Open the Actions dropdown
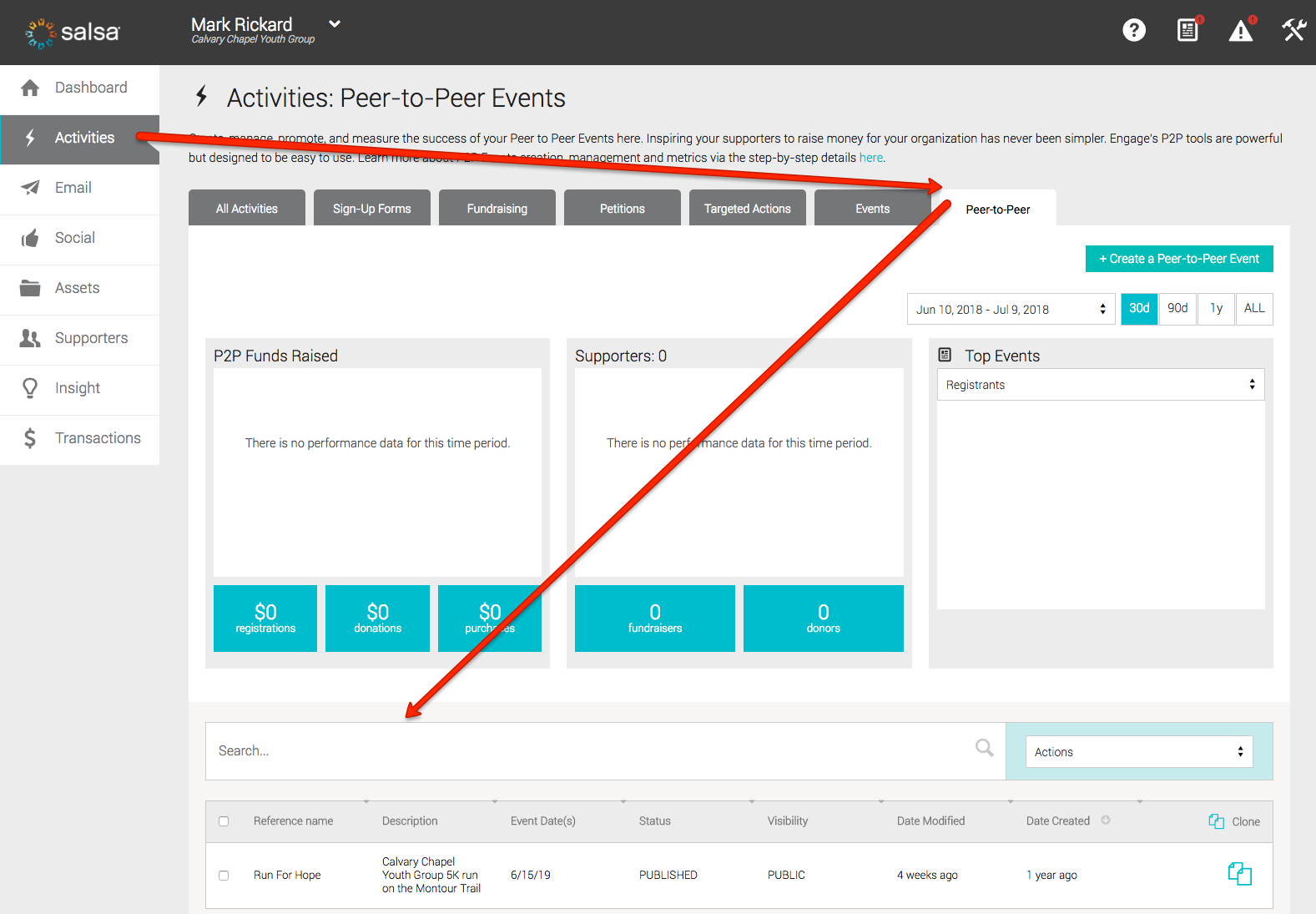 (x=1139, y=752)
